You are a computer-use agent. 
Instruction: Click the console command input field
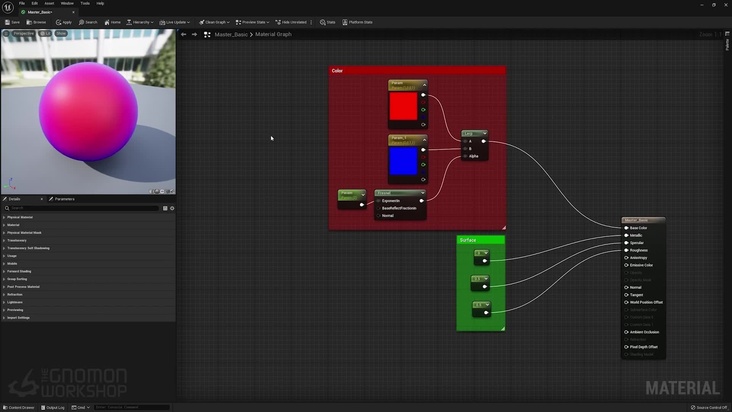(132, 407)
